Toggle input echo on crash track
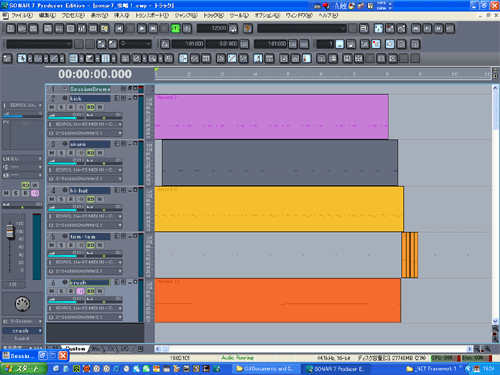Screen dimensions: 500x375 pyautogui.click(x=81, y=291)
